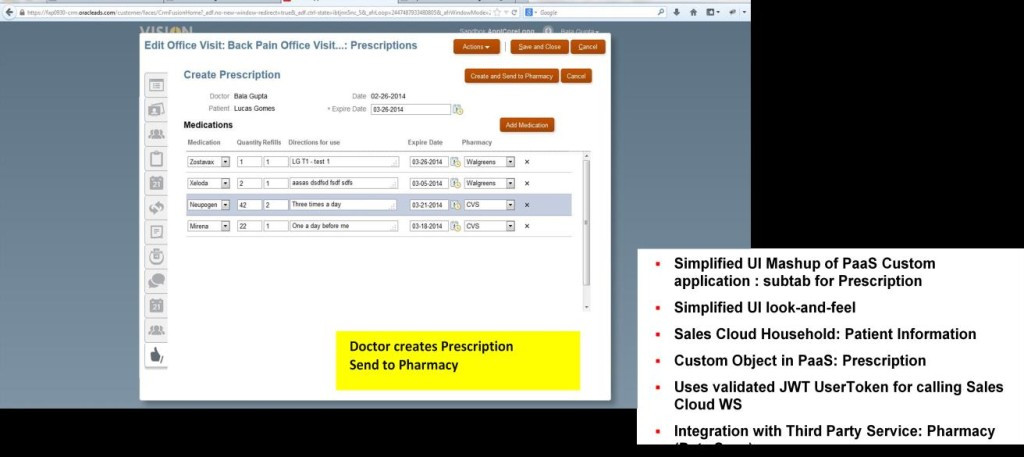Click the medications list scroll-up arrow
The width and height of the screenshot is (1024, 457).
point(586,156)
